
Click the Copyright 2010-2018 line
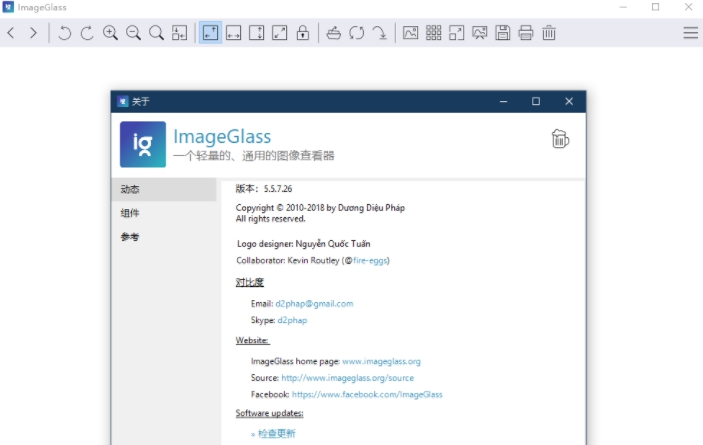[320, 208]
